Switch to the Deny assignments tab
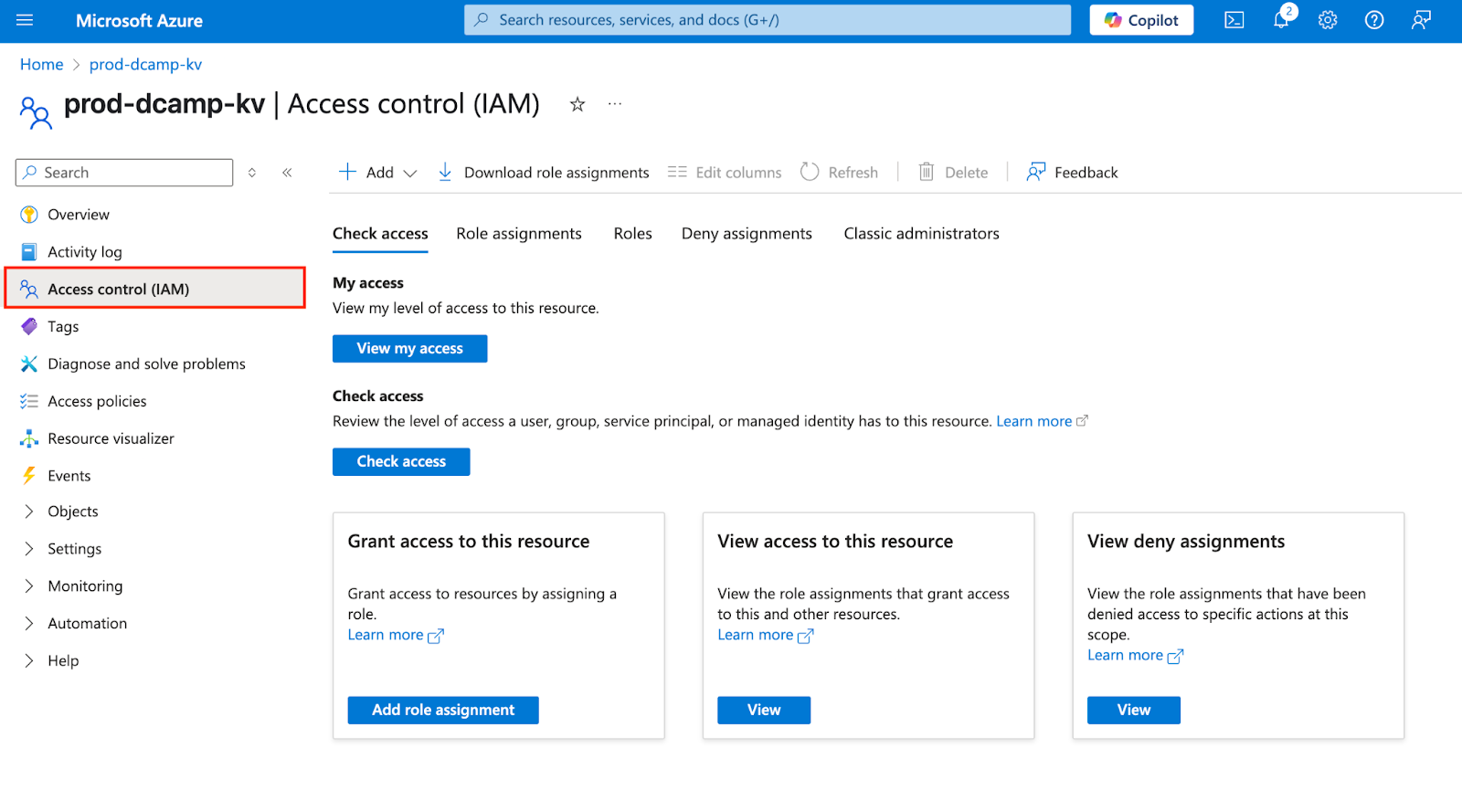The height and width of the screenshot is (812, 1462). click(x=747, y=234)
